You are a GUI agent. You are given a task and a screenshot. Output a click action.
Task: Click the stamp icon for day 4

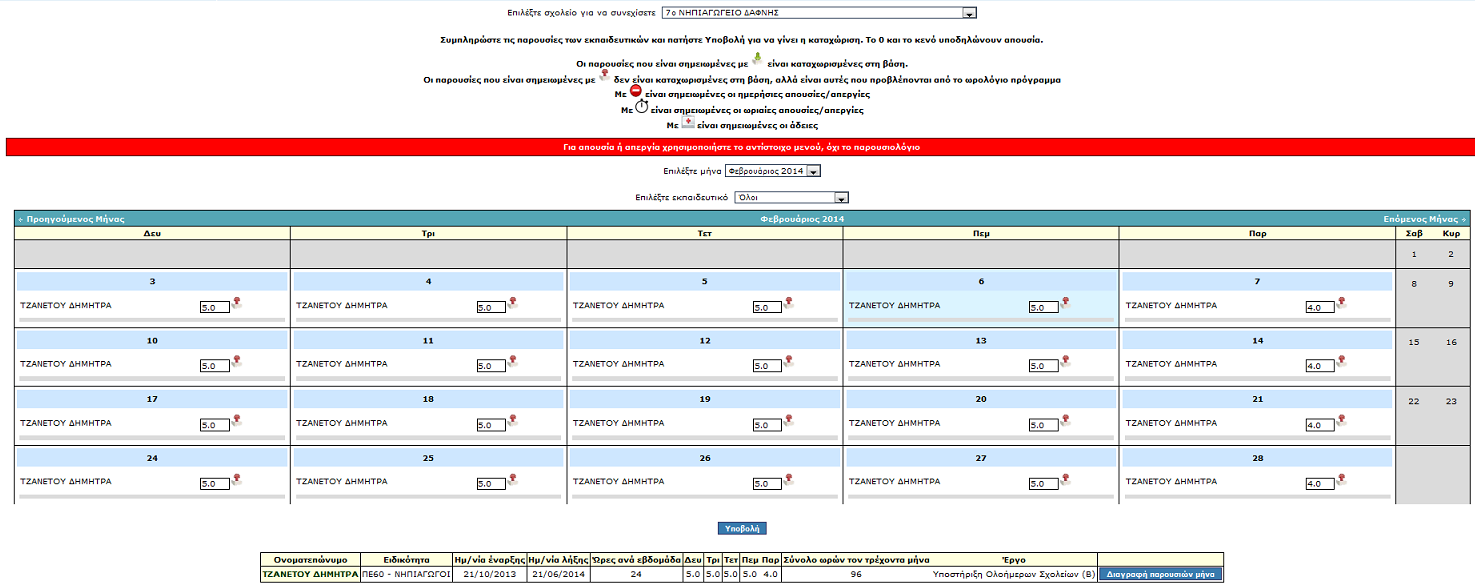click(514, 303)
